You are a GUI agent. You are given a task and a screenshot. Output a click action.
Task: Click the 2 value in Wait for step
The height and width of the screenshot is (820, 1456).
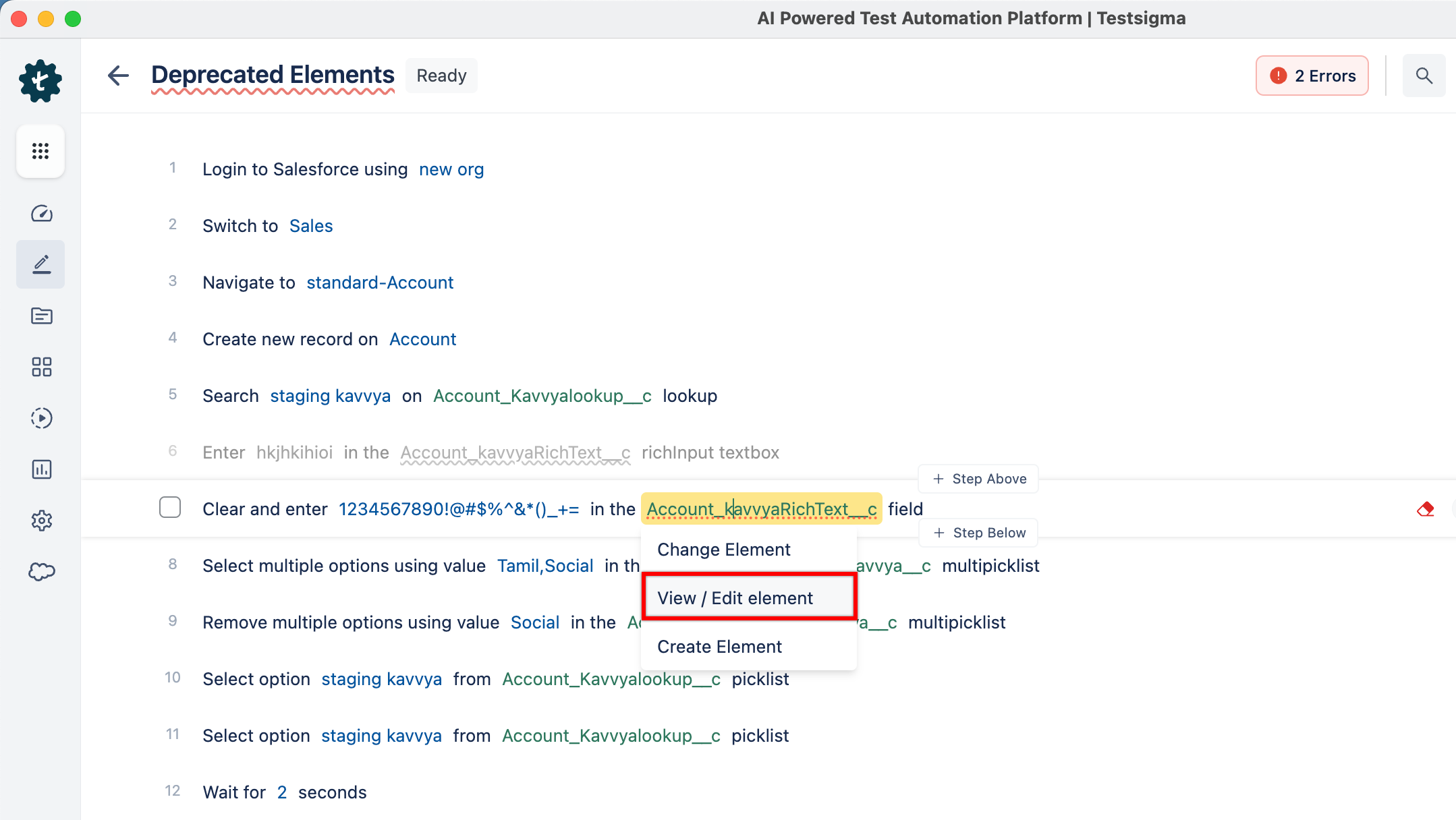tap(282, 792)
